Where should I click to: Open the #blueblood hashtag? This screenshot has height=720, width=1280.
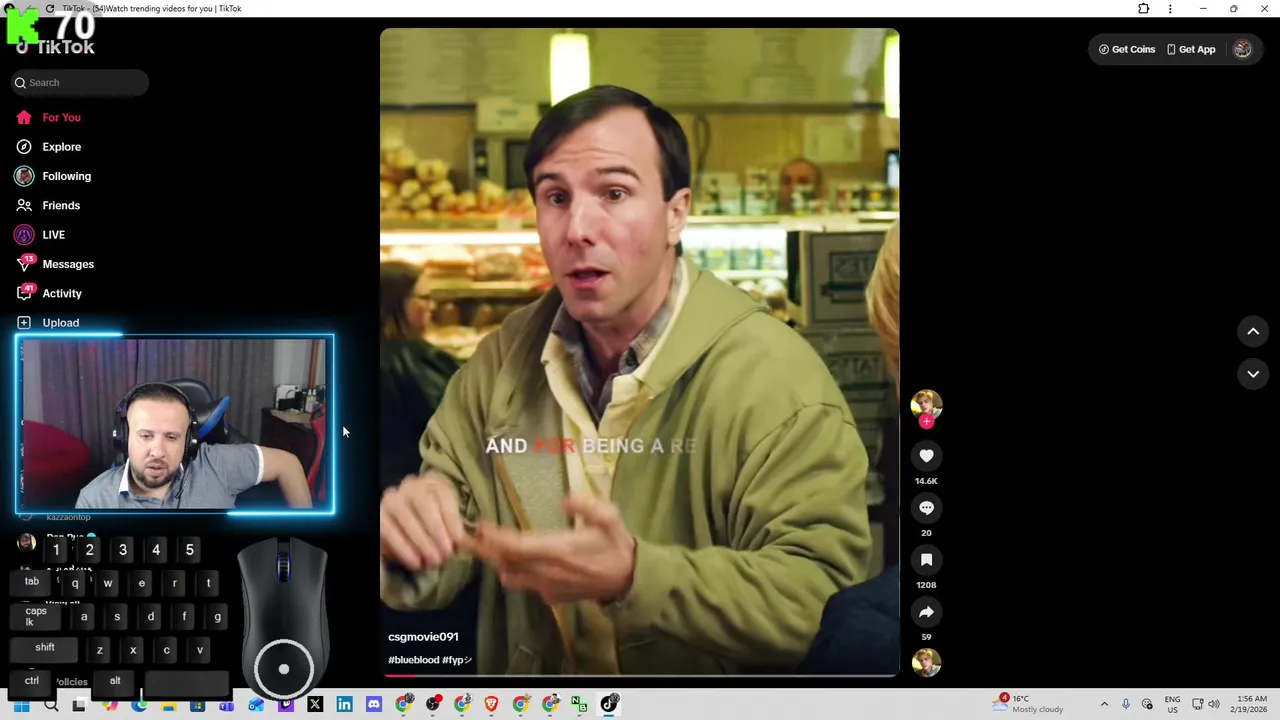tap(413, 660)
